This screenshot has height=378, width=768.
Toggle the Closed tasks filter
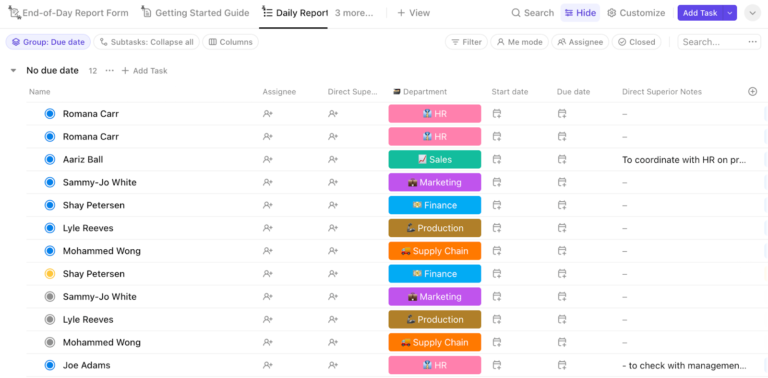coord(637,42)
